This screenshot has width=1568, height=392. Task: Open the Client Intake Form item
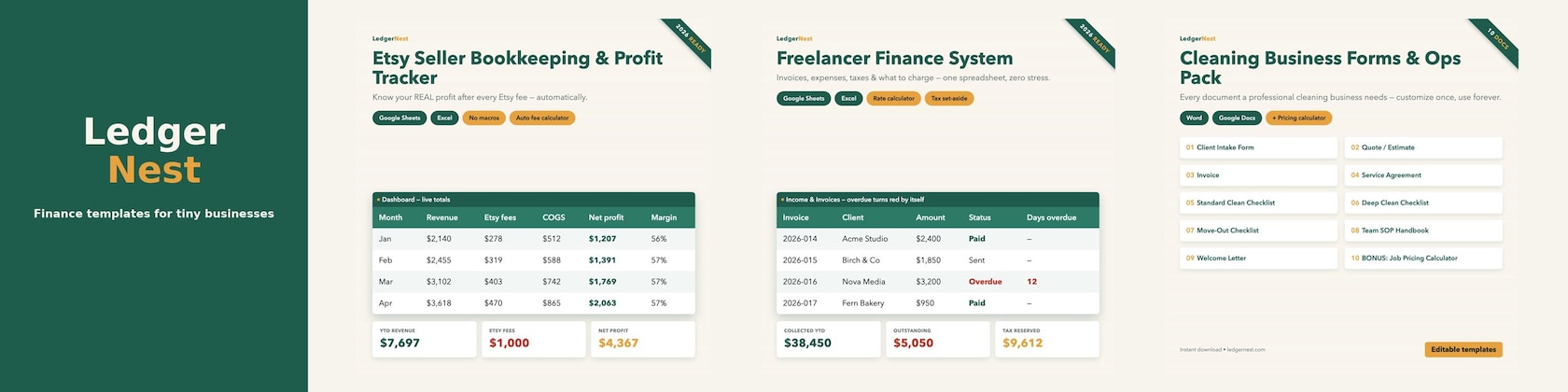click(x=1258, y=147)
